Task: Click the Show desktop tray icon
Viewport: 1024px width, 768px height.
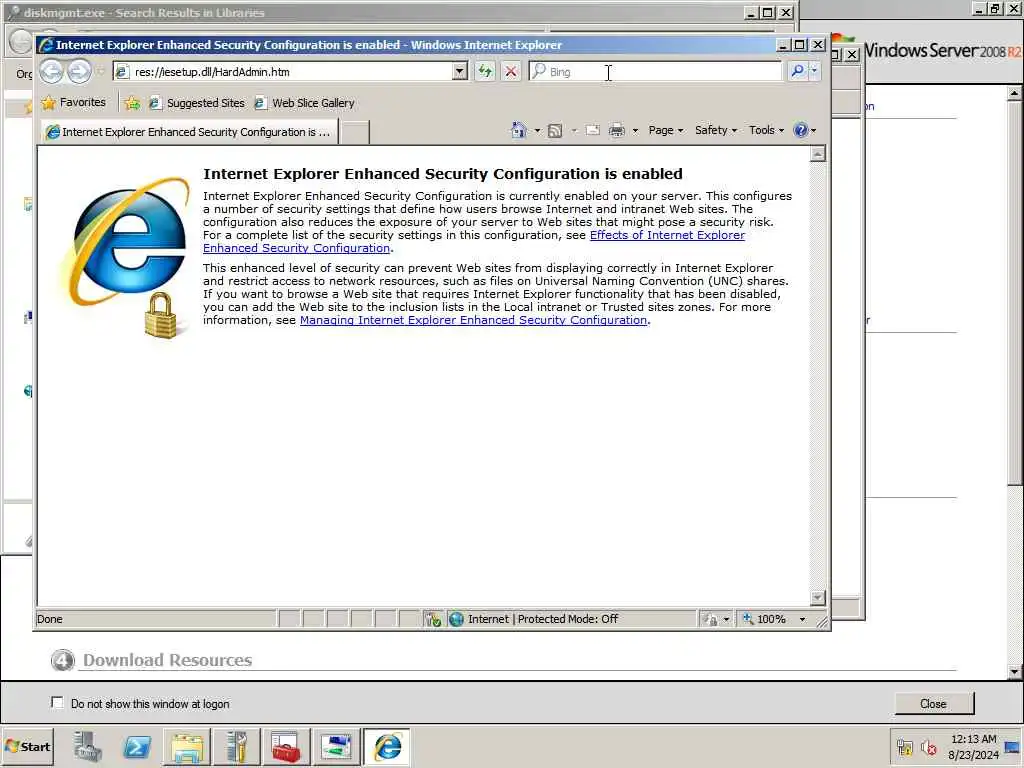Action: 1013,747
